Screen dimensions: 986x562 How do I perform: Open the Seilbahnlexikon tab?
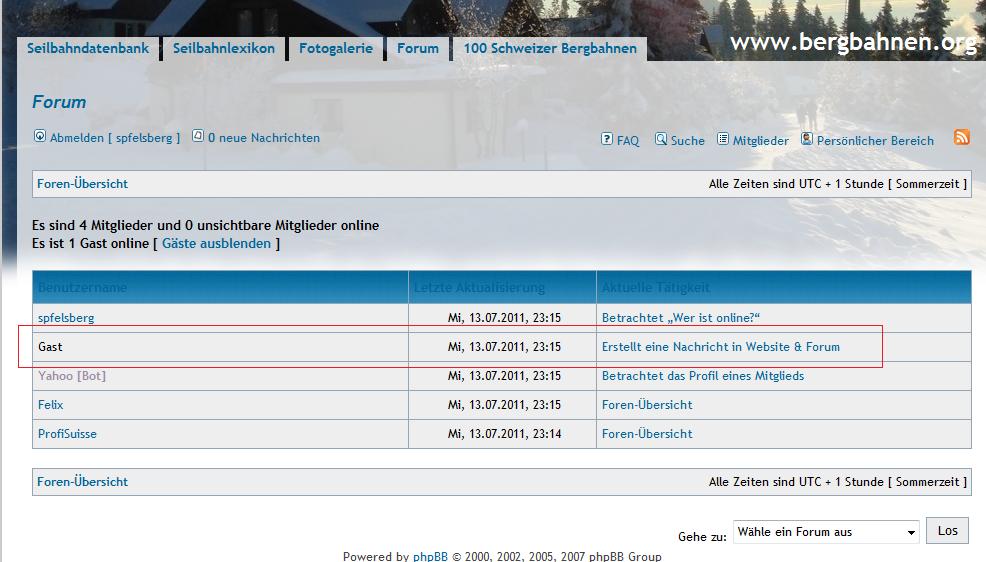point(224,48)
